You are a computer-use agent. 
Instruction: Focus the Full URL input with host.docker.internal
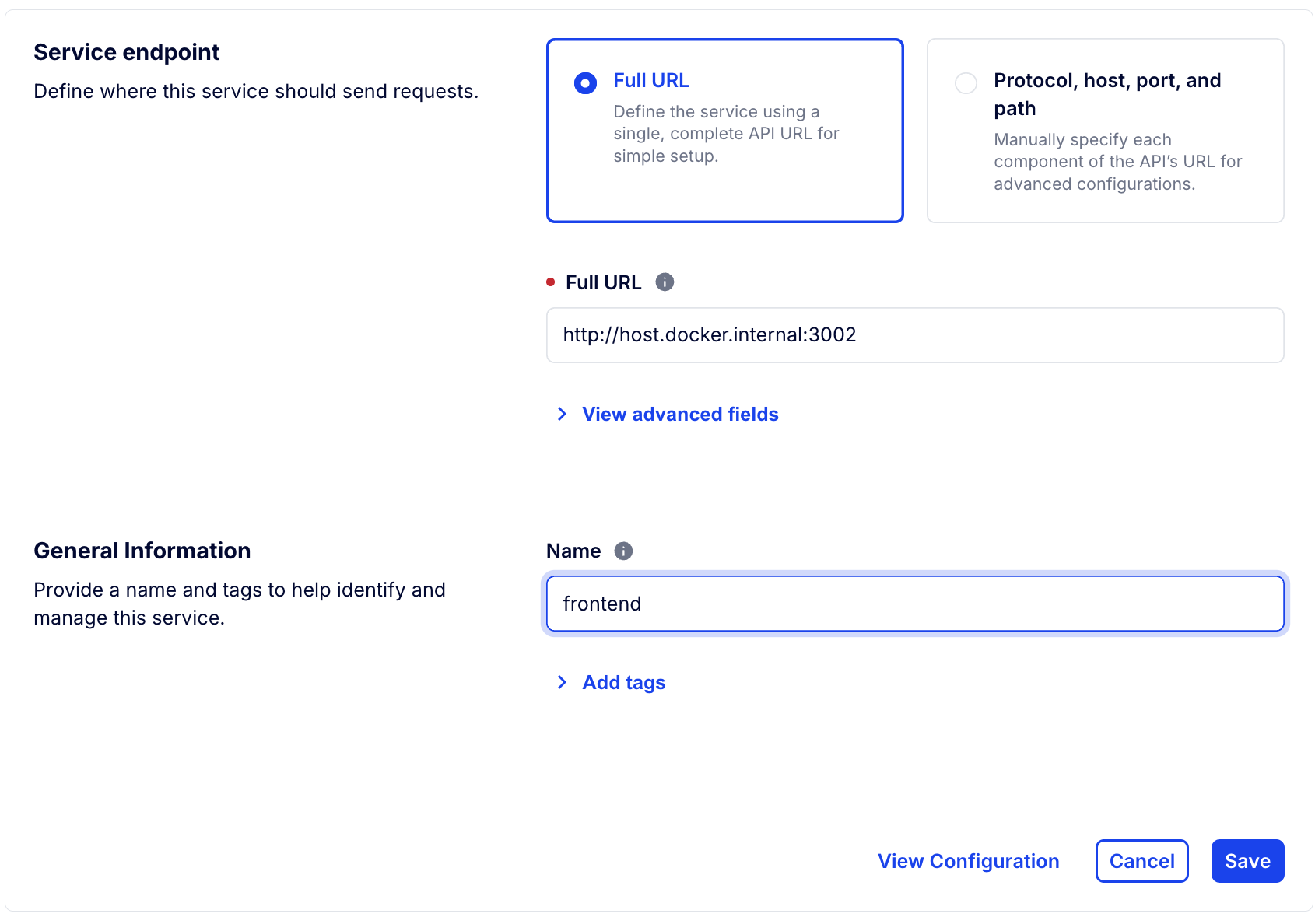pyautogui.click(x=914, y=335)
